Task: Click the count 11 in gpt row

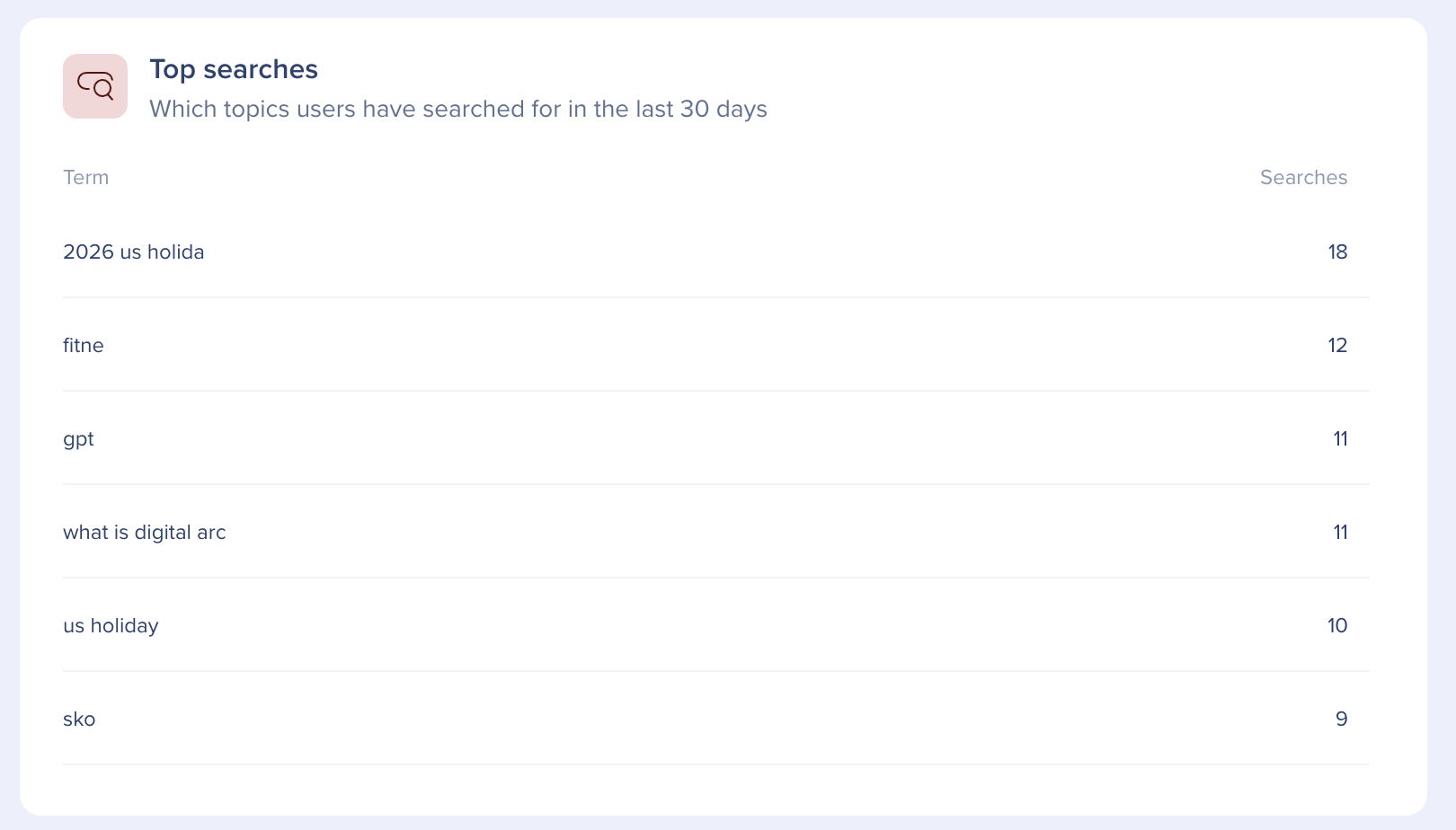Action: click(x=1340, y=439)
